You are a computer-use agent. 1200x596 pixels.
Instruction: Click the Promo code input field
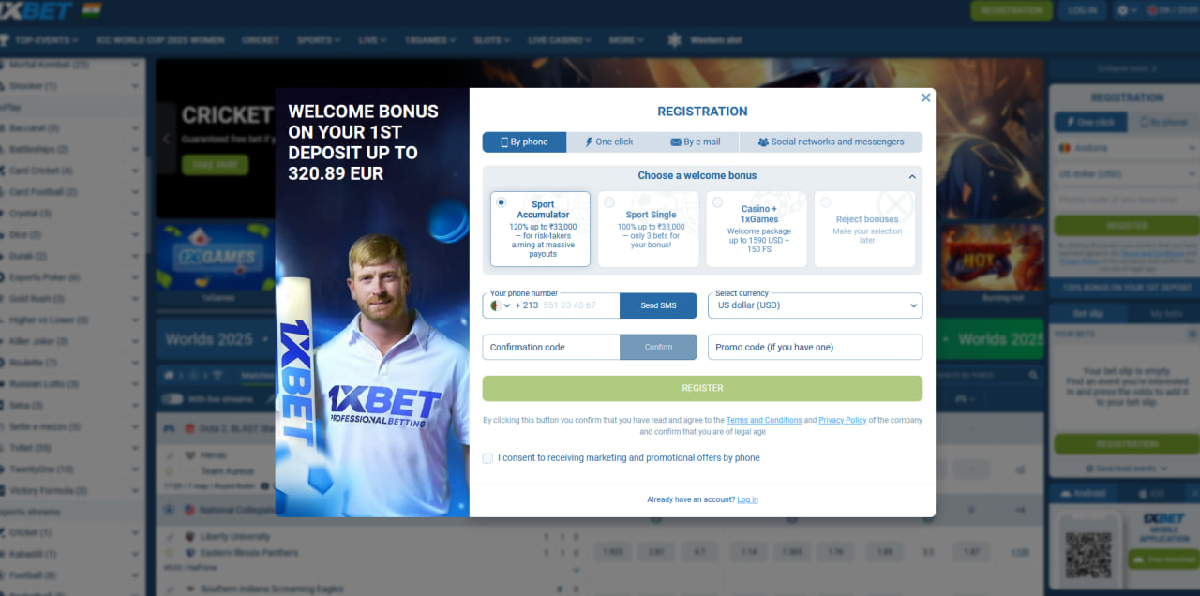[x=815, y=347]
